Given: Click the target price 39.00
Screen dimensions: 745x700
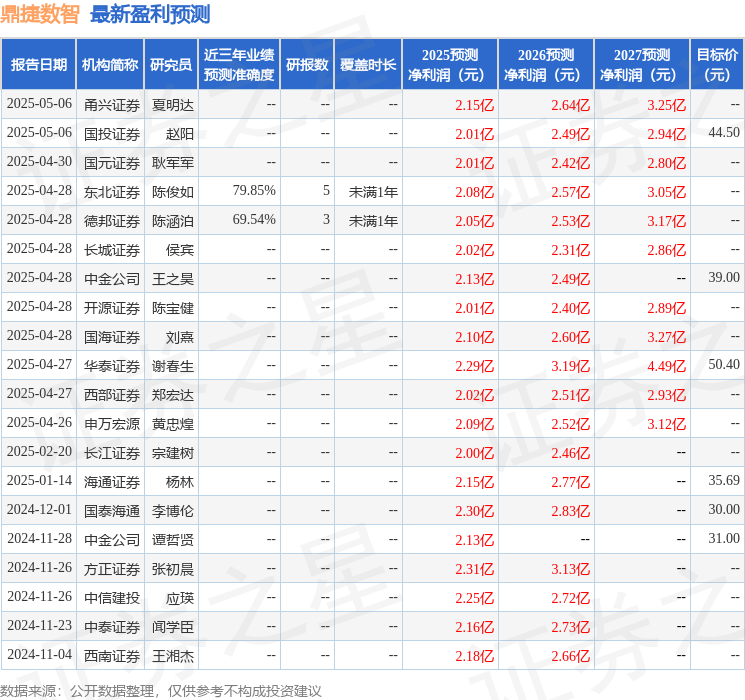Looking at the screenshot, I should click(724, 278).
